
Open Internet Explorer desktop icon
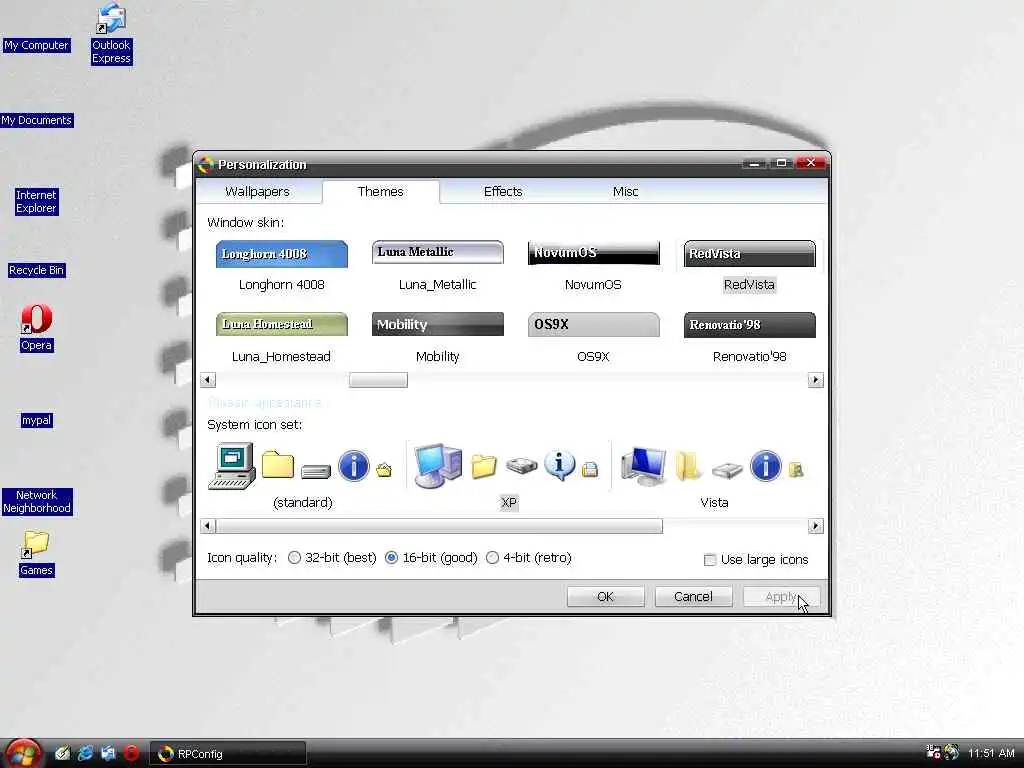(x=37, y=201)
